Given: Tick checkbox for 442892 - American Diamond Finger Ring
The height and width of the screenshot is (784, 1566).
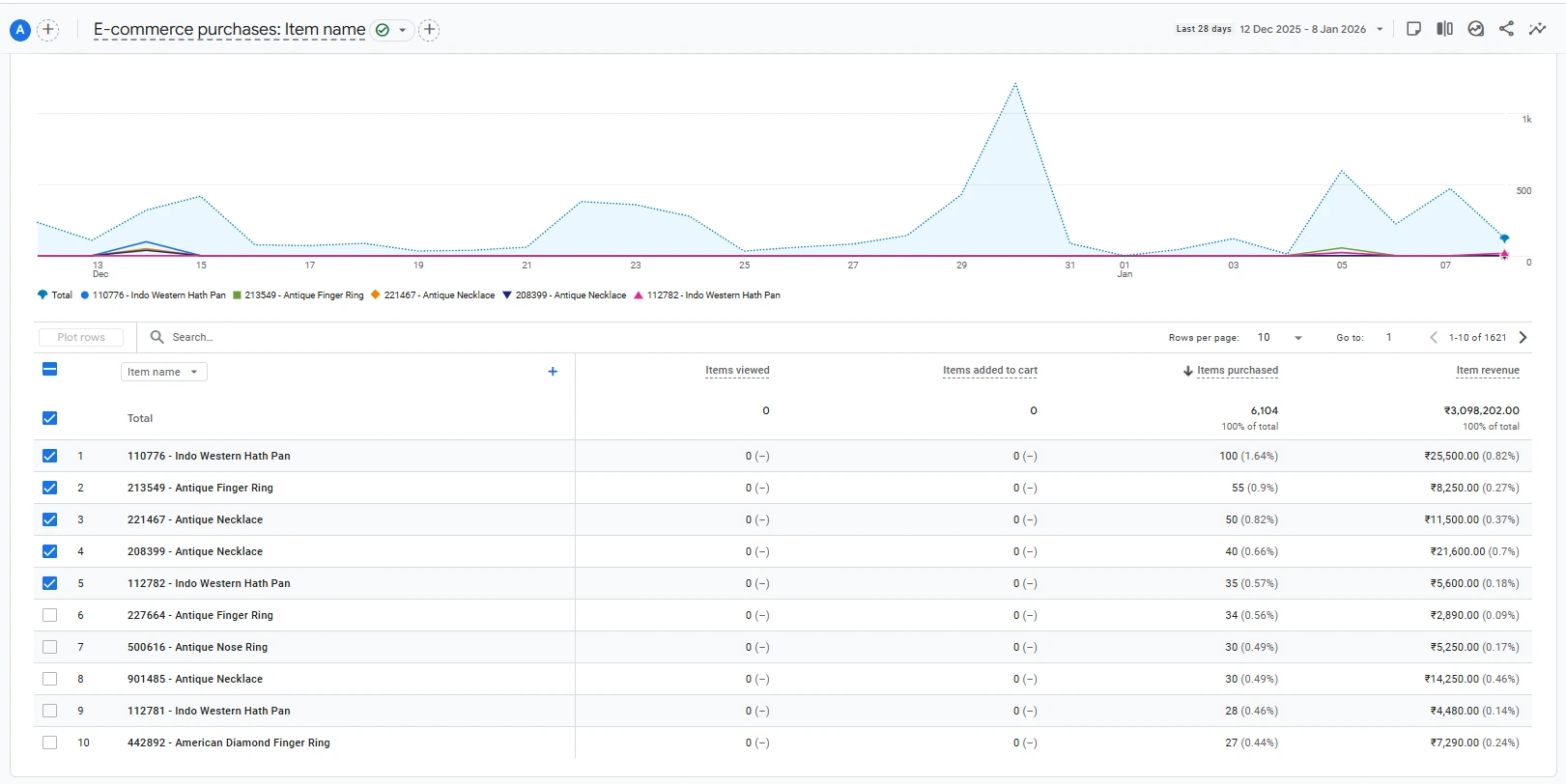Looking at the screenshot, I should click(50, 742).
